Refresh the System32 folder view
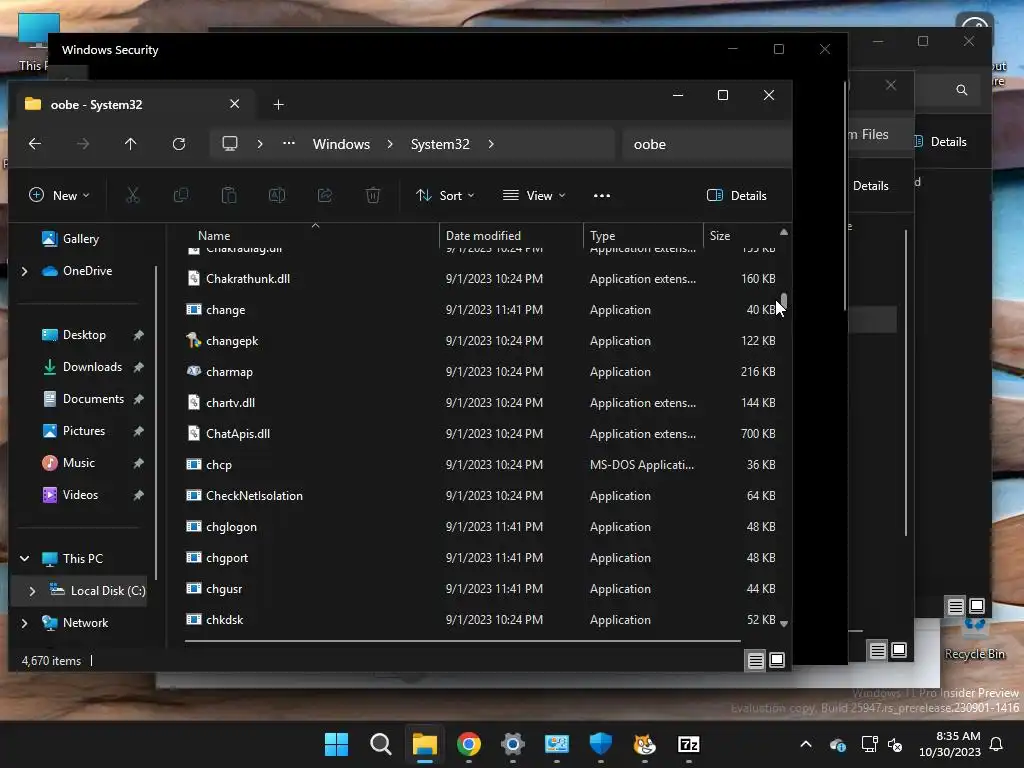This screenshot has width=1024, height=768. pyautogui.click(x=178, y=144)
